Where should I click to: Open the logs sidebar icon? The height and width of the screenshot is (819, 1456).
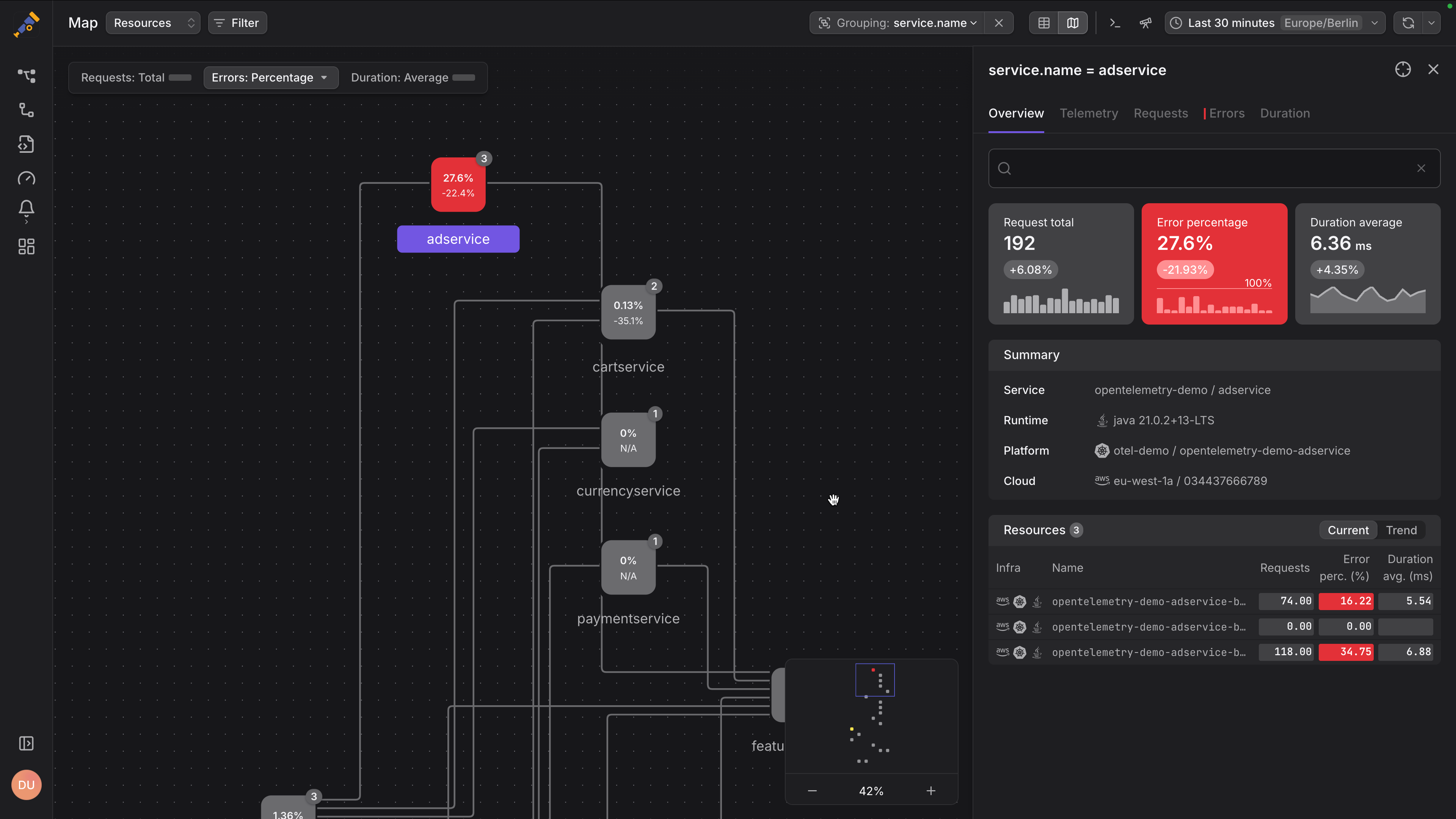(26, 144)
